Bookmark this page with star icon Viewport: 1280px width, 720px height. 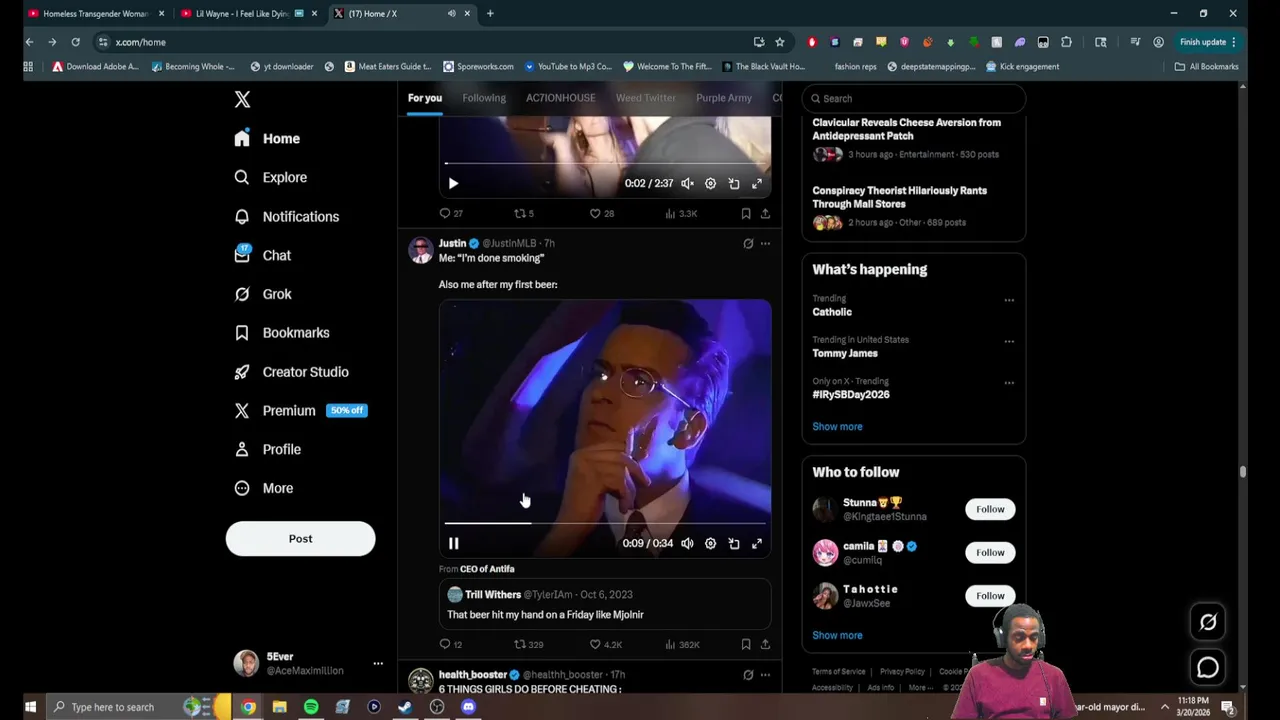[x=780, y=42]
